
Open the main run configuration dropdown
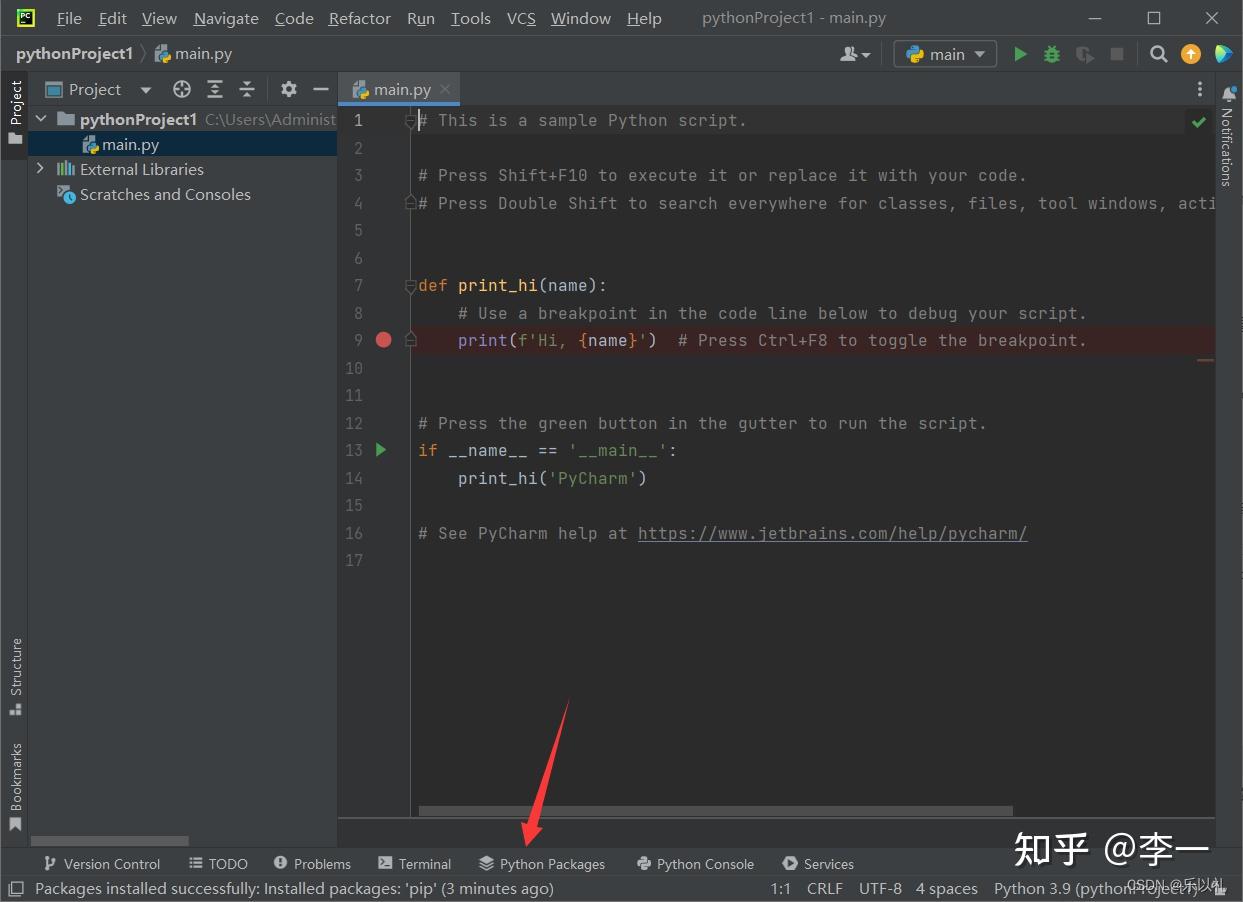click(x=945, y=54)
